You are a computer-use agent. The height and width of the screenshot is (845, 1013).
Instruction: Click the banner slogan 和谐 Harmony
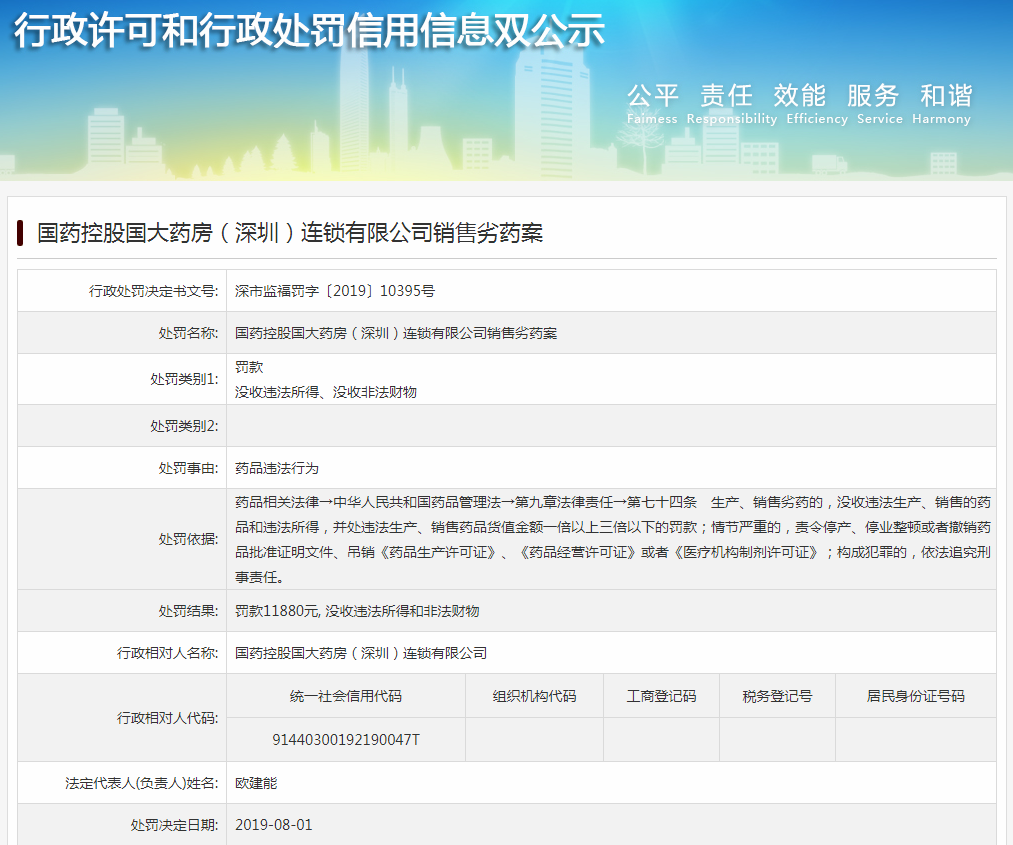point(942,104)
